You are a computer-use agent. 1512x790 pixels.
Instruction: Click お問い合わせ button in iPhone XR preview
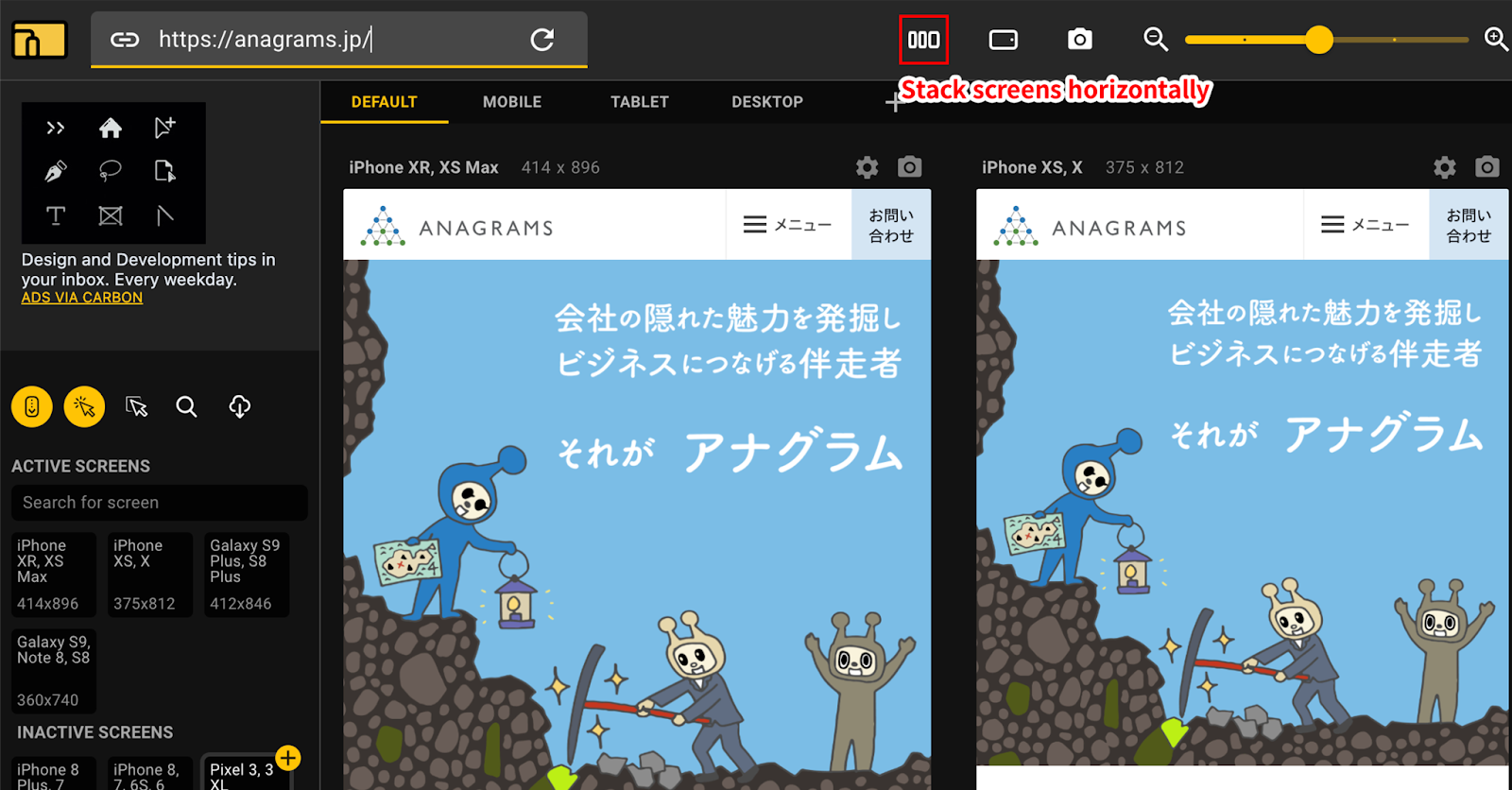[891, 225]
